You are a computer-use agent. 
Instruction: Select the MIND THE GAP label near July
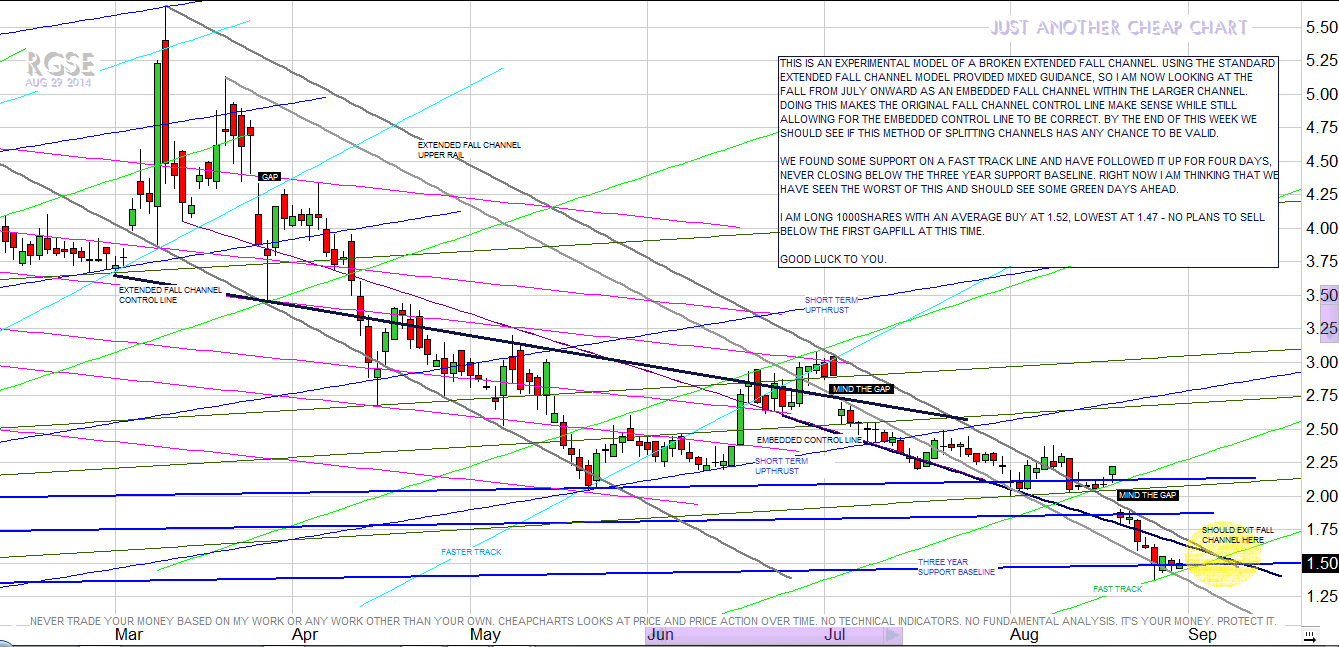pos(860,389)
